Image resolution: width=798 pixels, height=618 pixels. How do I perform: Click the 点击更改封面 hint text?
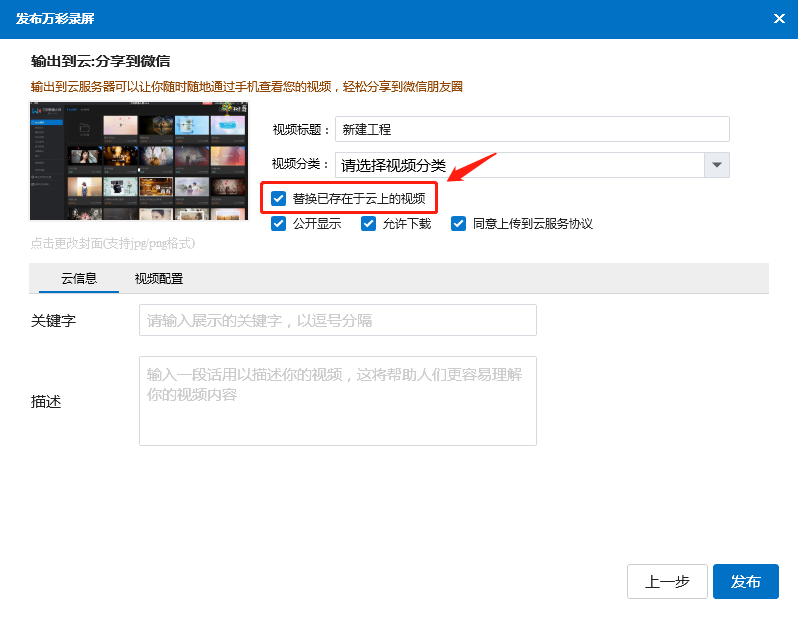pyautogui.click(x=112, y=243)
